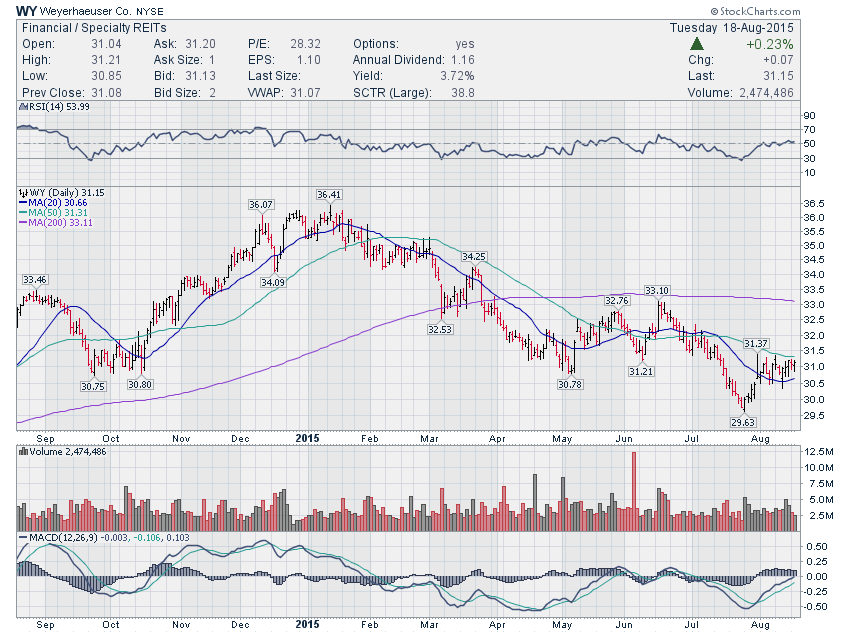Screen dimensions: 850x633
Task: Click the 33.46 price label
Action: click(x=35, y=280)
